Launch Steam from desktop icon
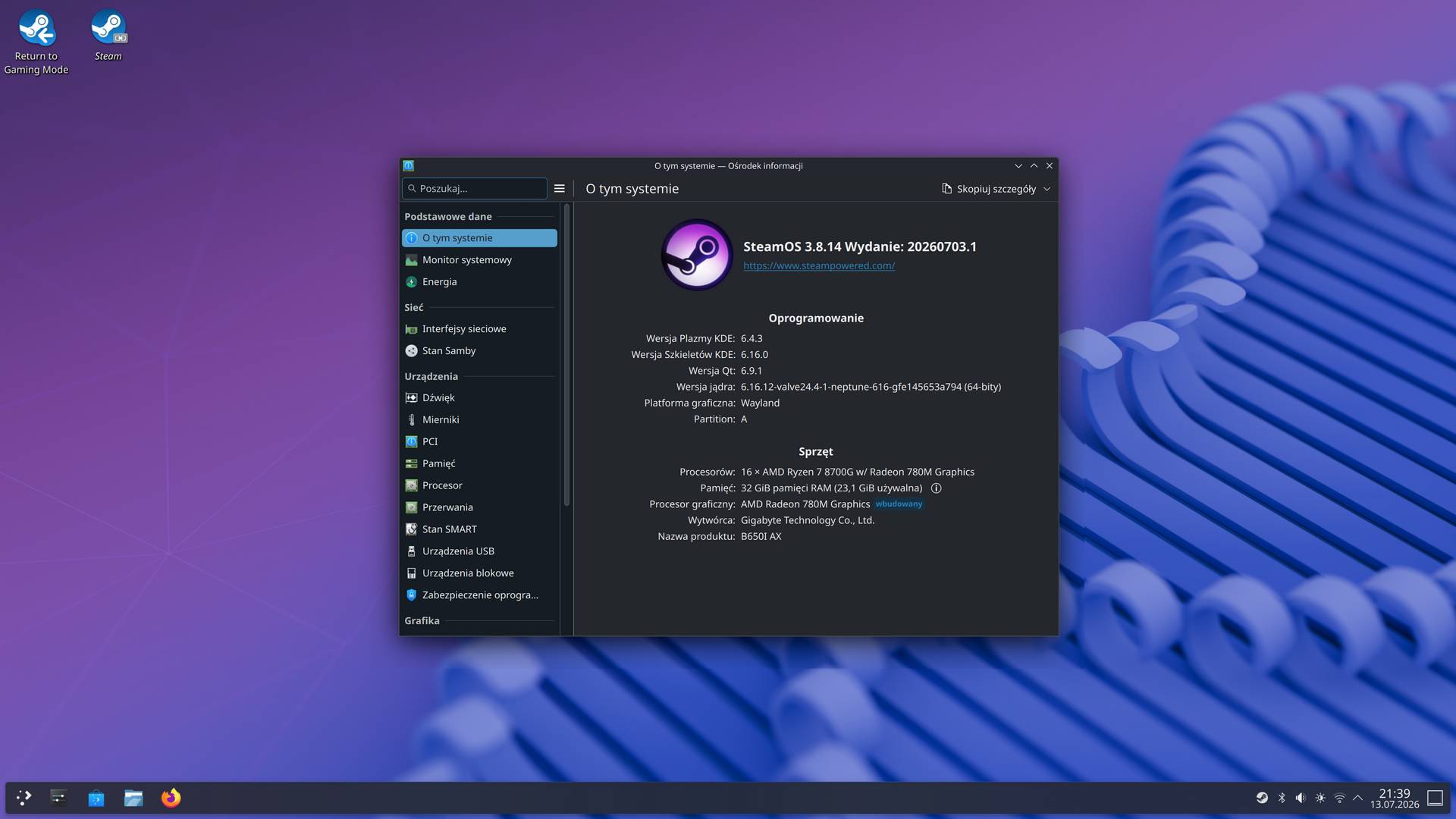 (x=108, y=35)
